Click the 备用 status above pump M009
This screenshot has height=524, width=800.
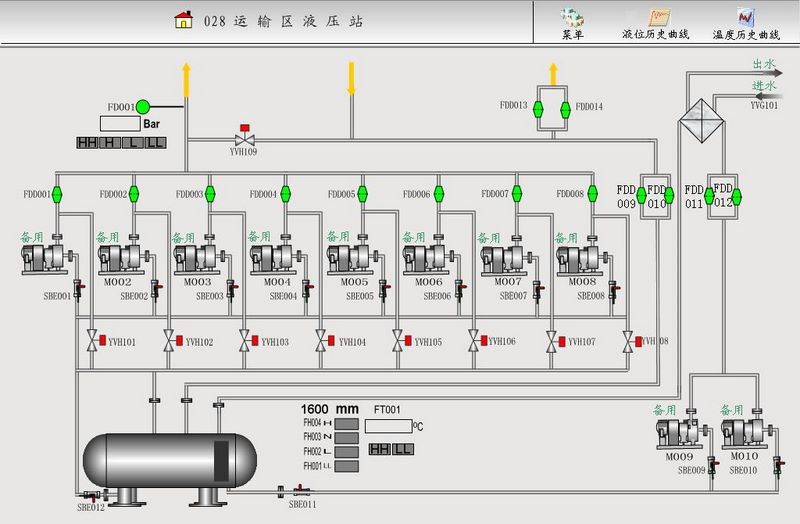(664, 410)
